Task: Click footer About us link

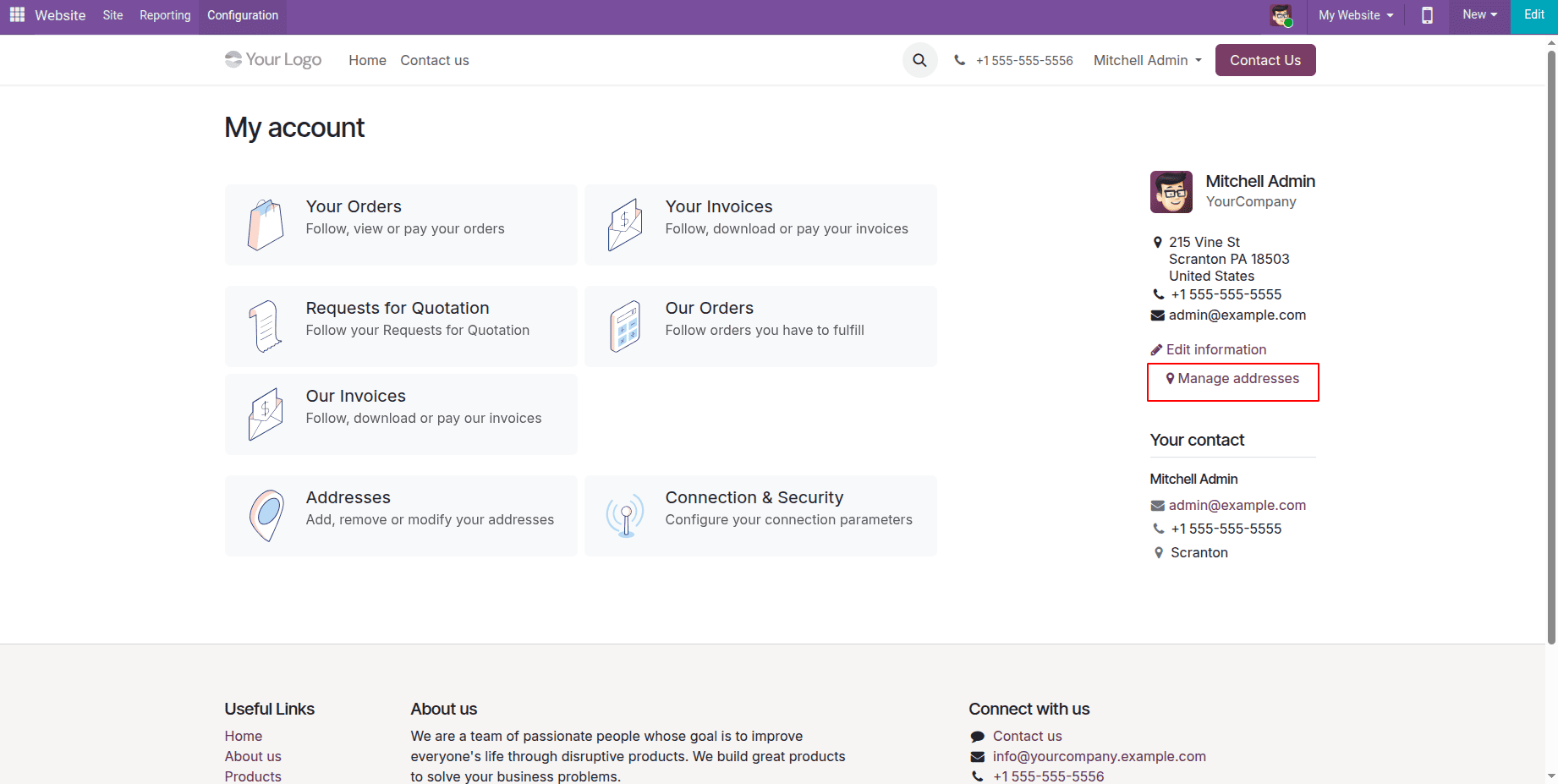Action: point(253,756)
